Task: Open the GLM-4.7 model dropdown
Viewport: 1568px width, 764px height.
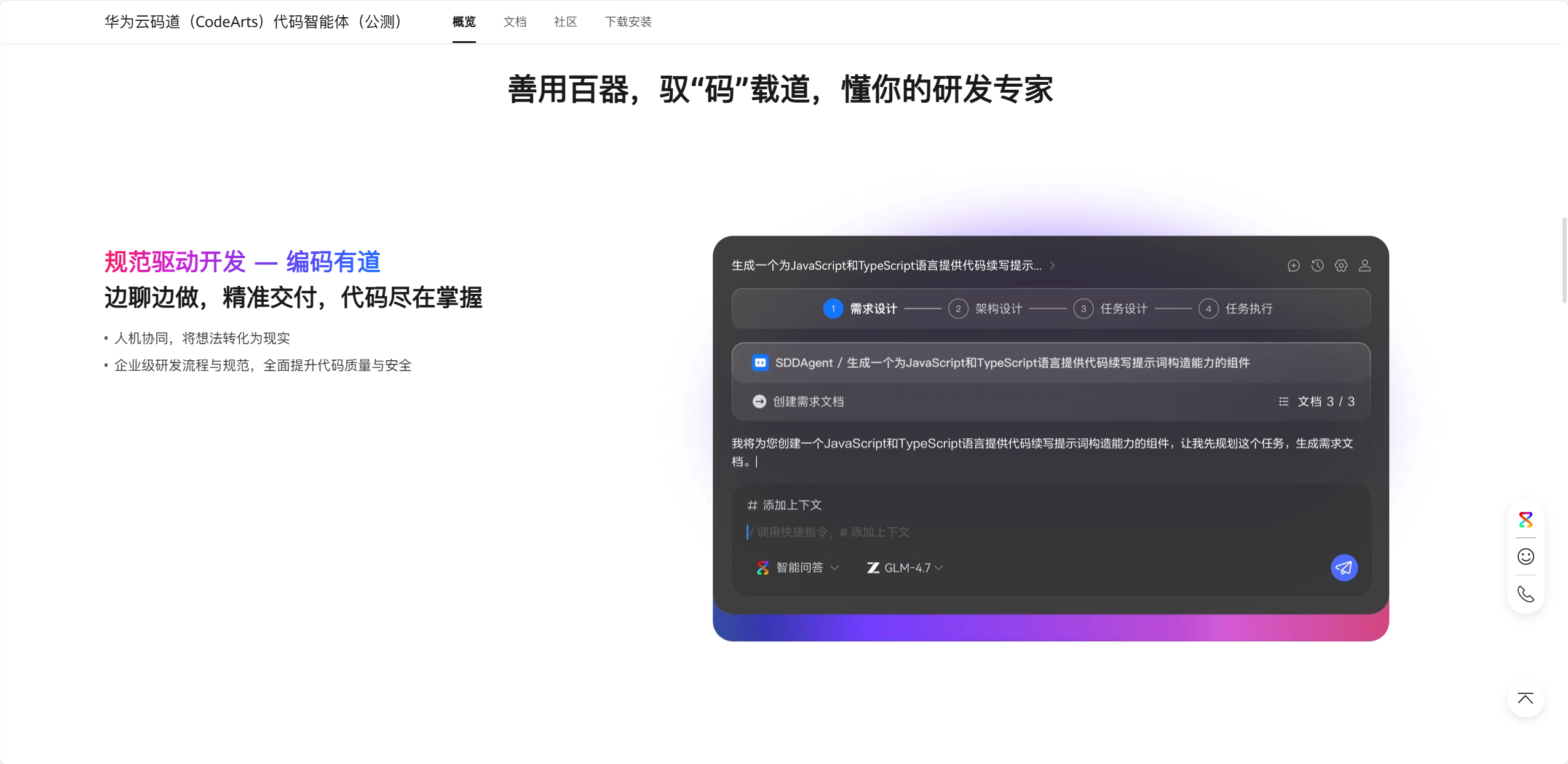Action: (904, 568)
